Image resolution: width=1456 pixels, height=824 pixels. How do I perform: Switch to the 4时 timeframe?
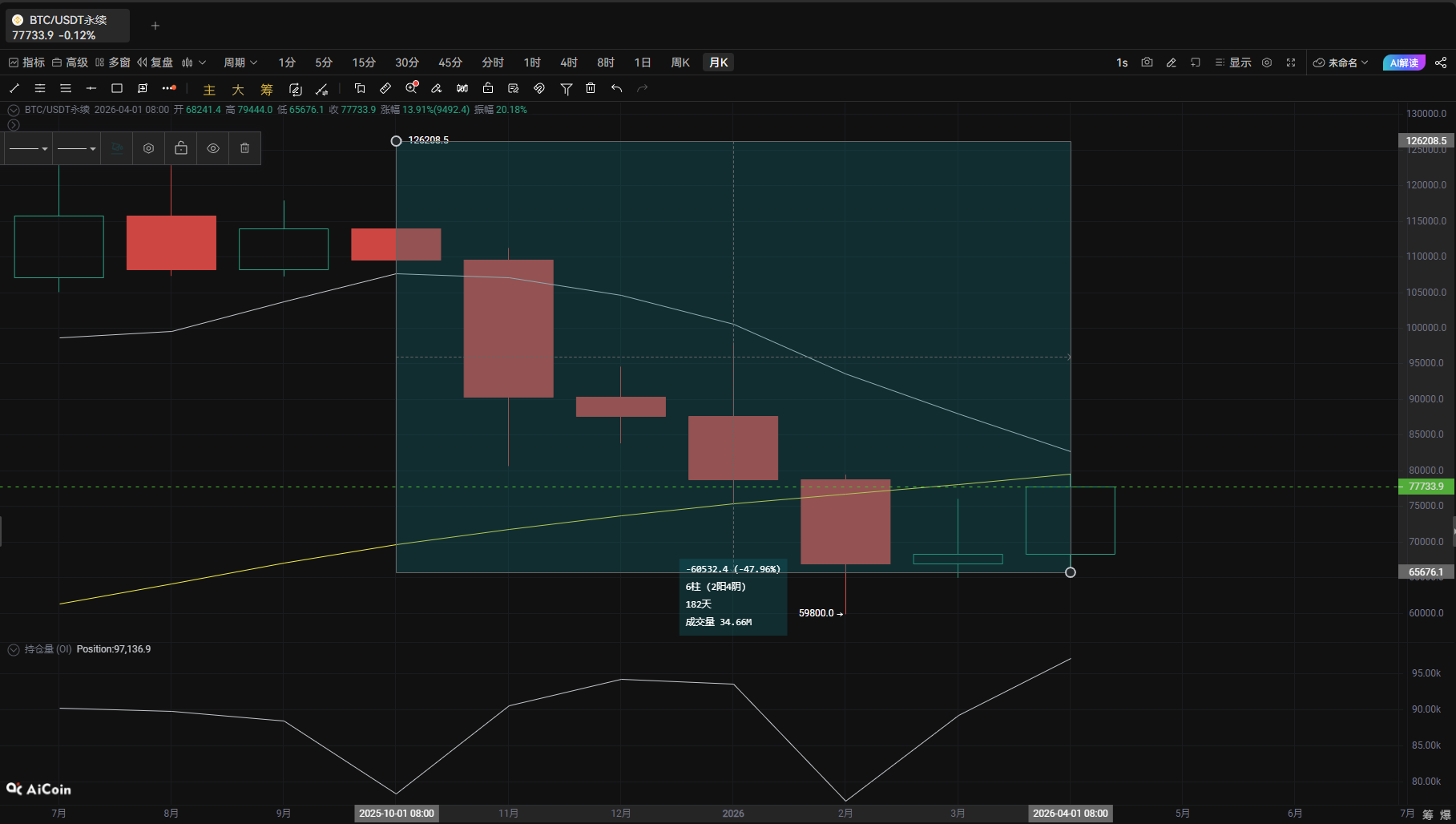[x=569, y=63]
